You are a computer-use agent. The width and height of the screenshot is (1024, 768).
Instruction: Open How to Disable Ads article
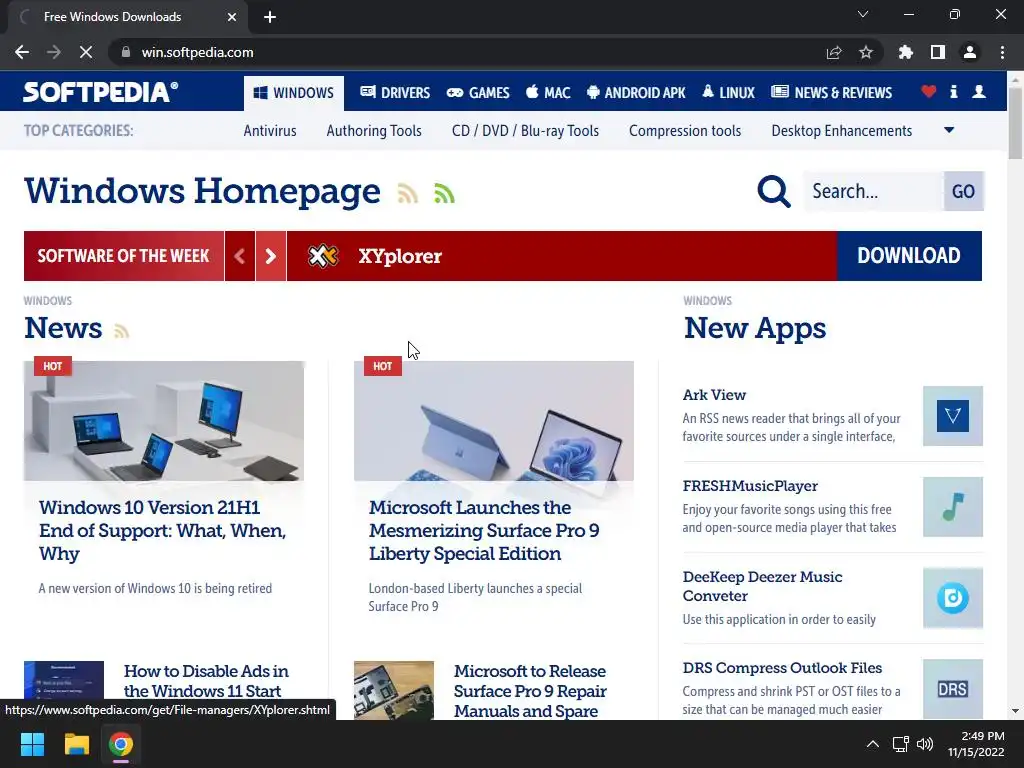(206, 681)
